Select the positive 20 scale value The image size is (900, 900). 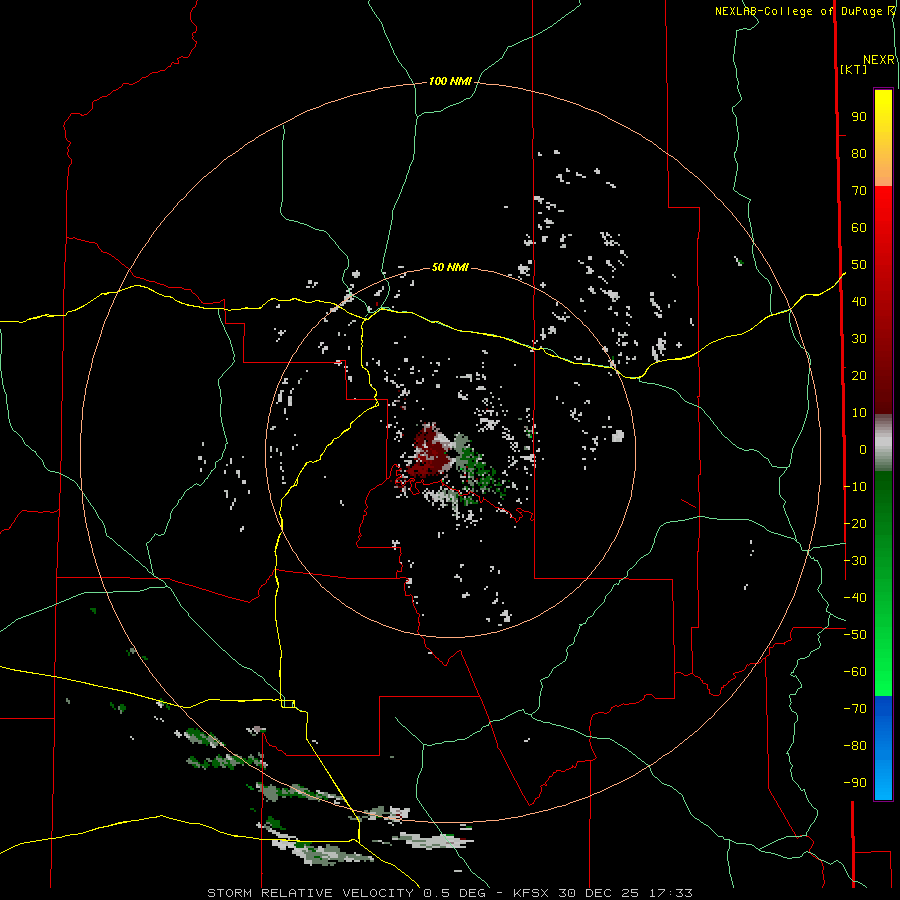(x=859, y=376)
